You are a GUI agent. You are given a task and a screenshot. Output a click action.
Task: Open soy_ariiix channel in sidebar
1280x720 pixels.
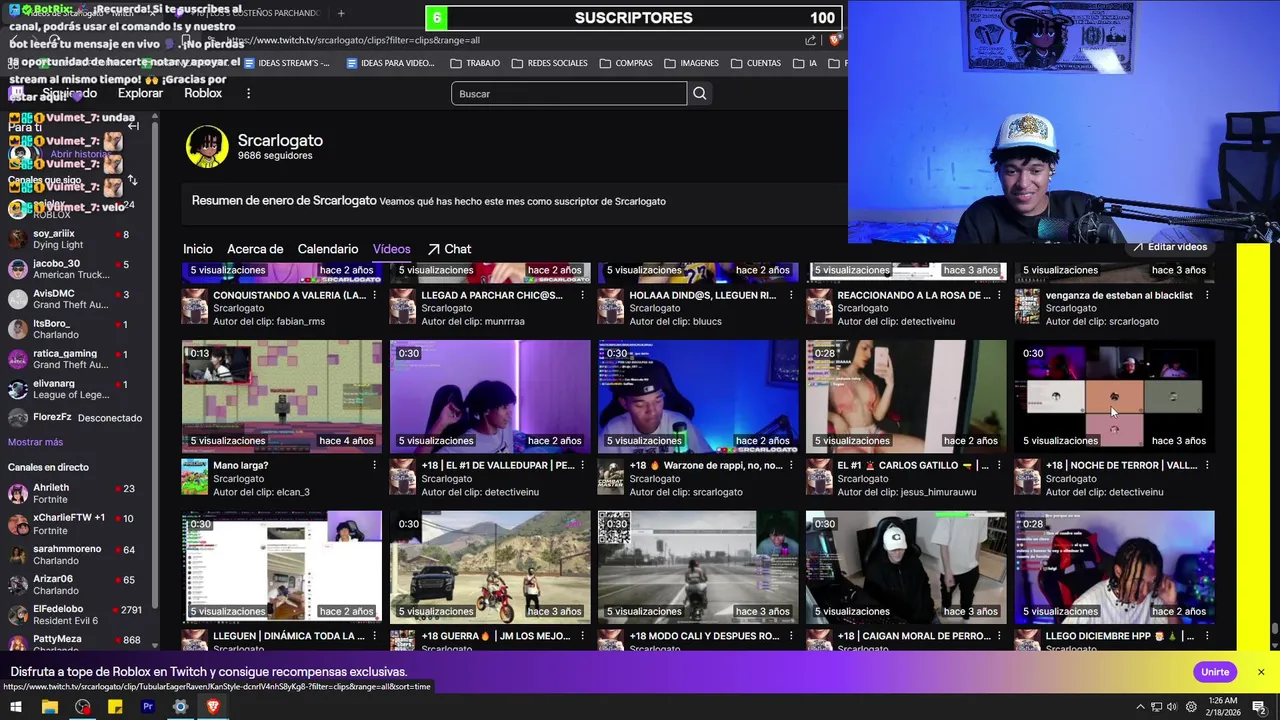click(x=76, y=239)
